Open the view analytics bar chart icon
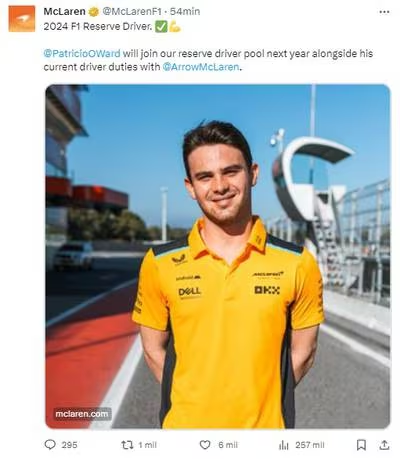Screen dimensions: 400x459 pyautogui.click(x=283, y=445)
